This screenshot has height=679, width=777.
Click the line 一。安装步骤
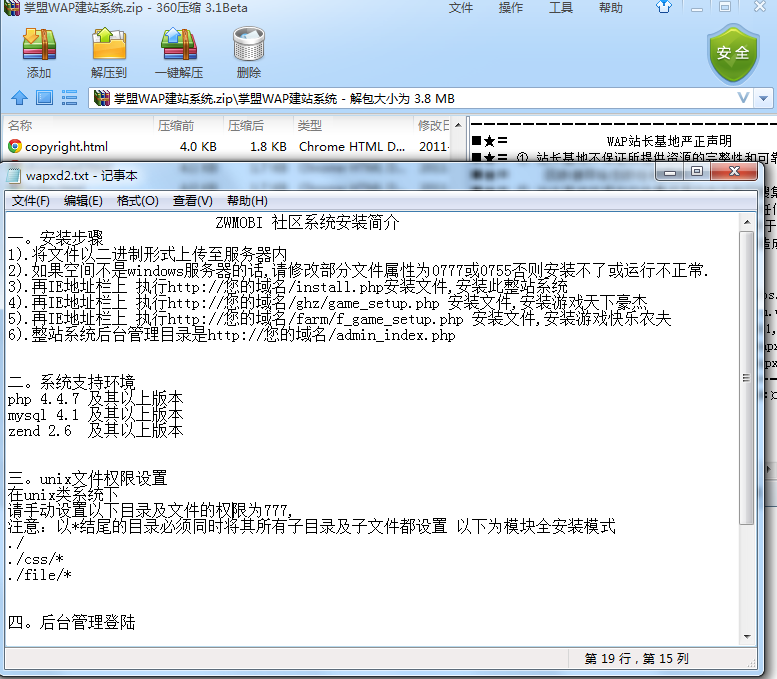(x=56, y=238)
